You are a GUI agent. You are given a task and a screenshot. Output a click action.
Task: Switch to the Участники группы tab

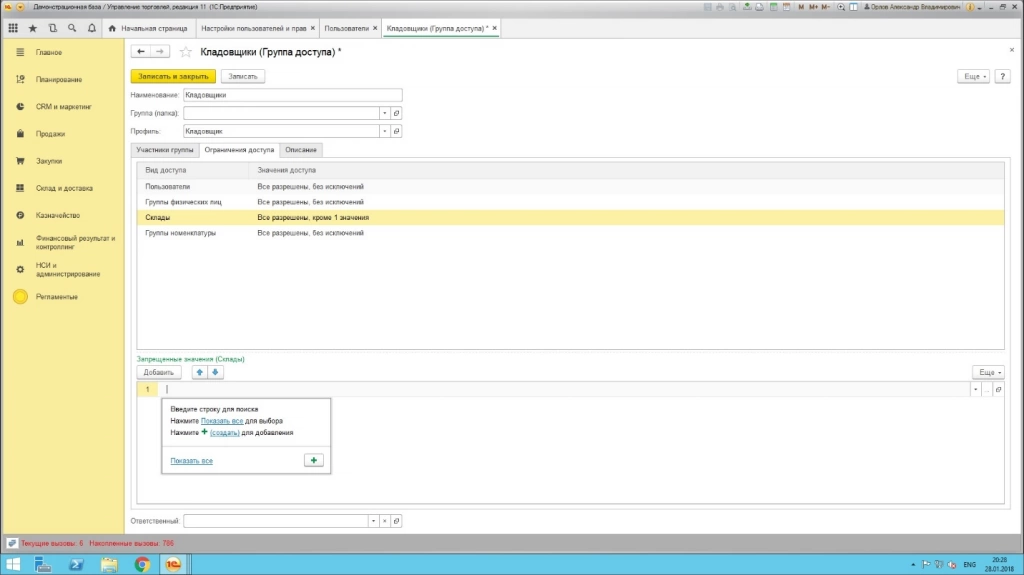point(165,150)
